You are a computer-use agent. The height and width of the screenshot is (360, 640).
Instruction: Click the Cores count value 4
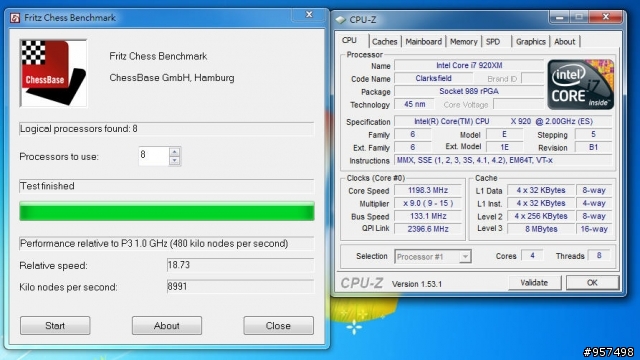[532, 256]
